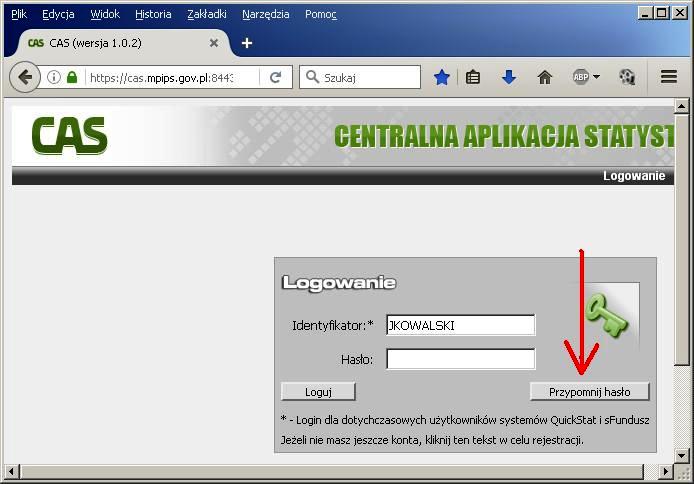Show bookmarks list icon

473,77
